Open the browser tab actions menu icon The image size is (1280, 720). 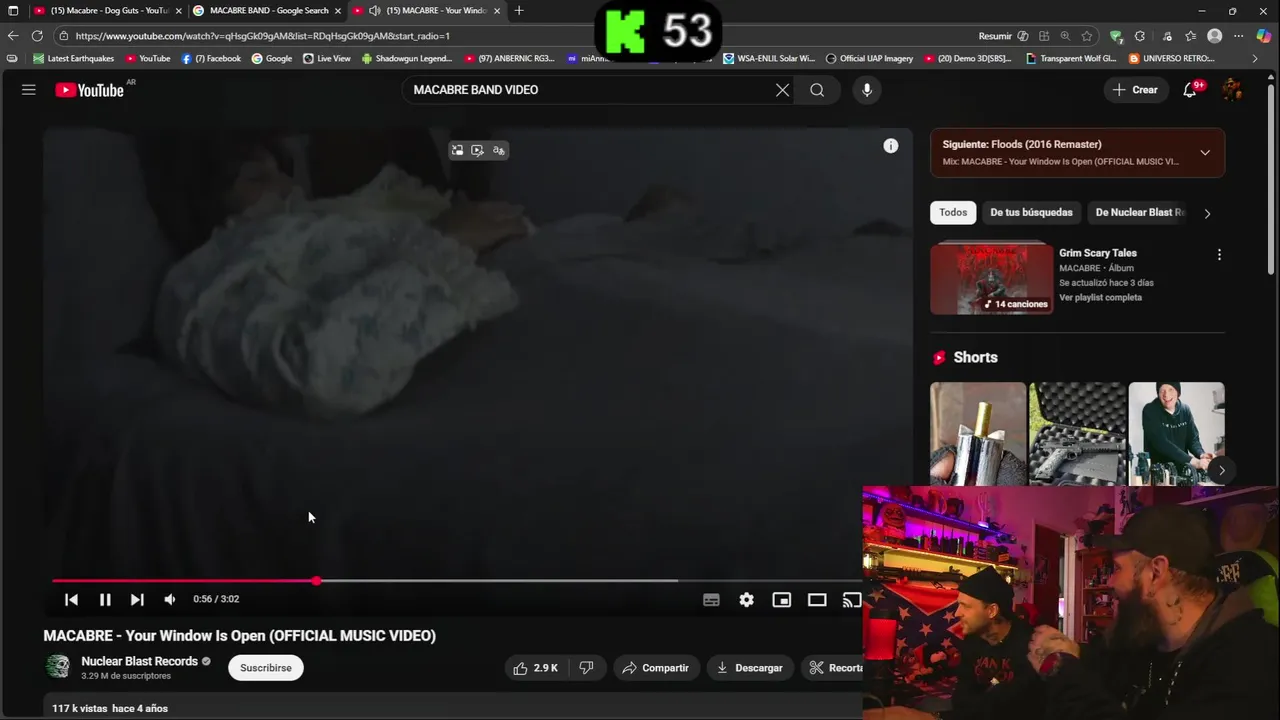(13, 11)
